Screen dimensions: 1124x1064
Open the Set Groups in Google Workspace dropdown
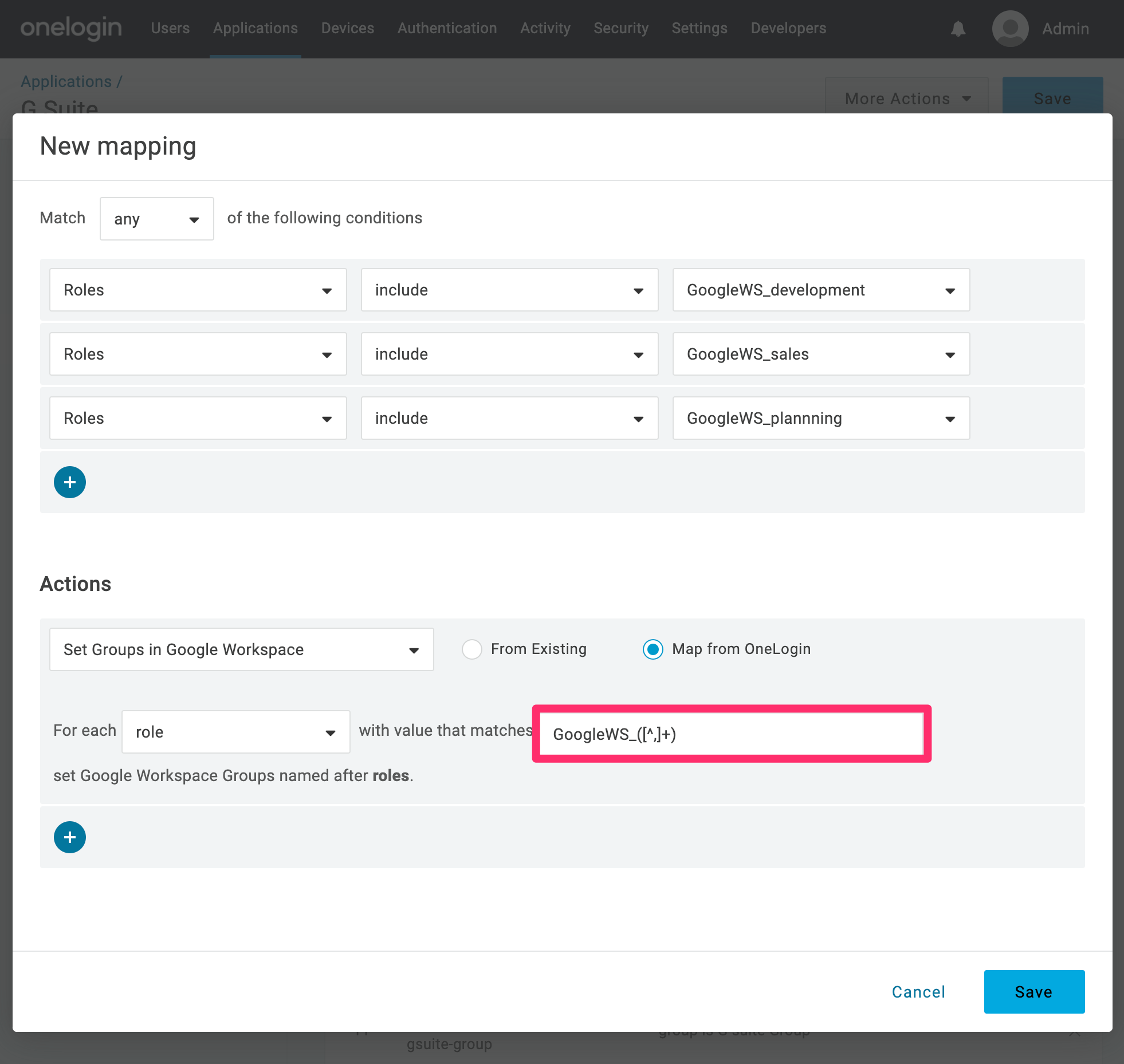tap(242, 649)
